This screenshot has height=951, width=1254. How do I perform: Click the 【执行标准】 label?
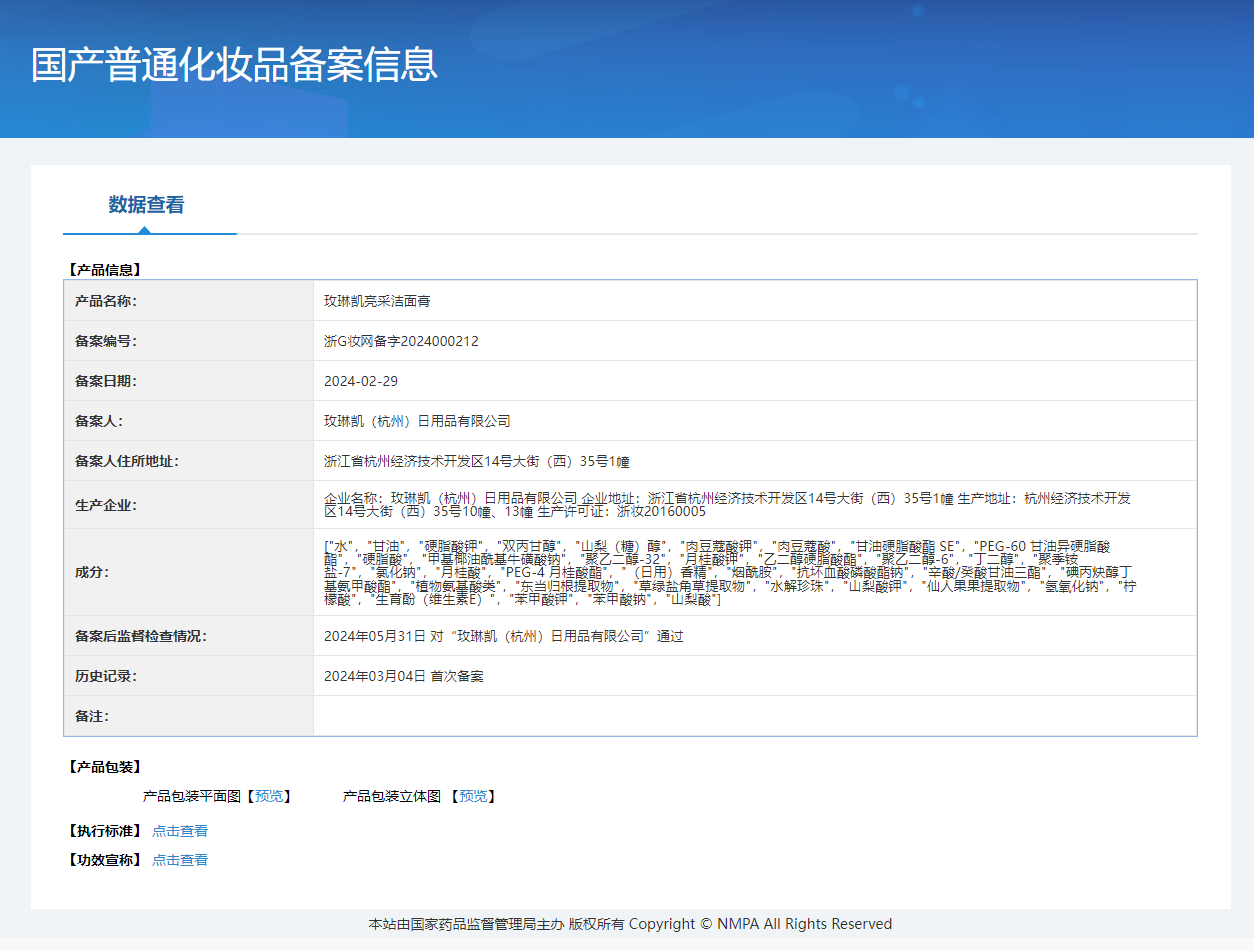tap(105, 831)
